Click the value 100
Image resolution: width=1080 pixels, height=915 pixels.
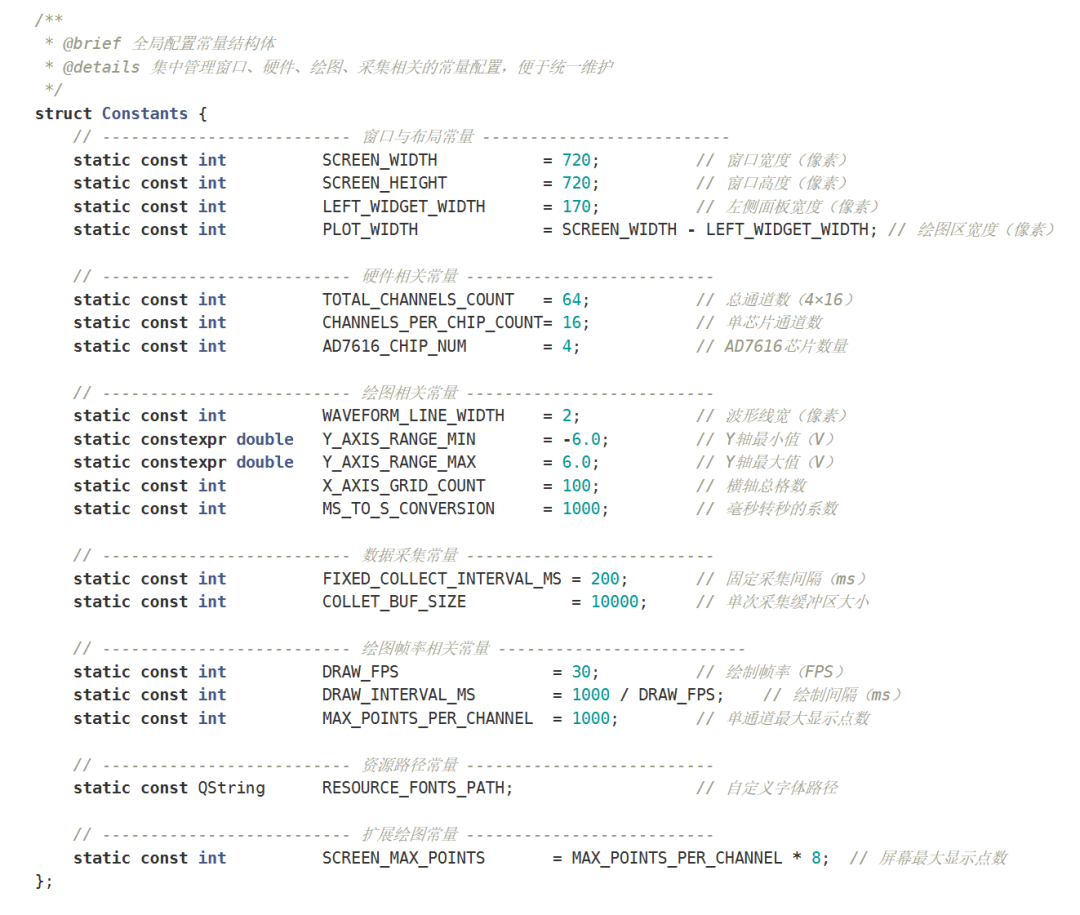coord(576,486)
